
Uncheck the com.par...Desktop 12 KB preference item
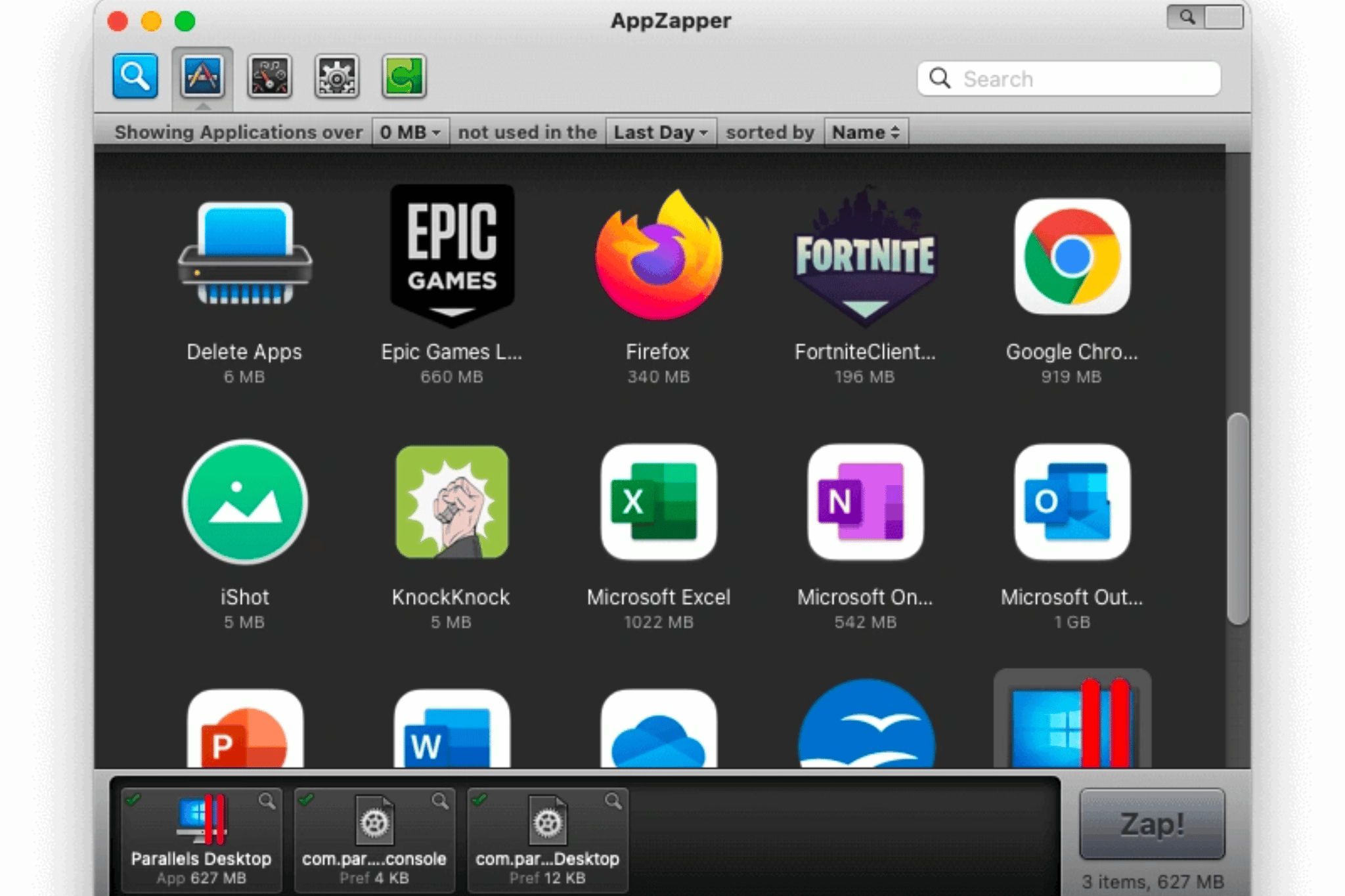(479, 800)
